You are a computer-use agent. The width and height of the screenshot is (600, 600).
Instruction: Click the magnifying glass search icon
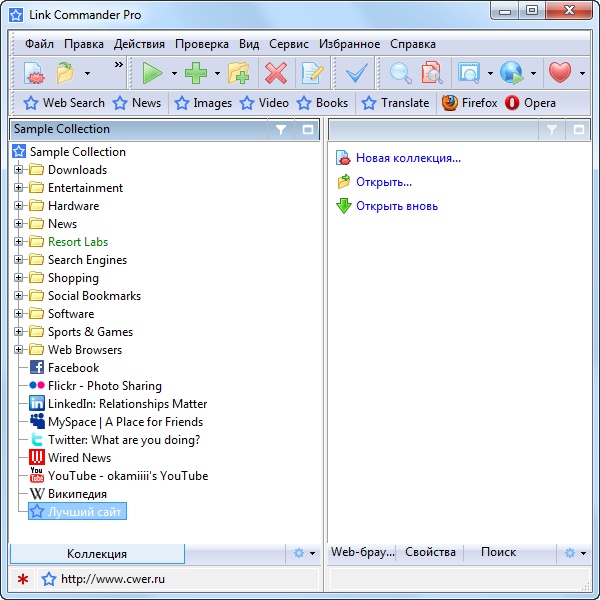[400, 73]
